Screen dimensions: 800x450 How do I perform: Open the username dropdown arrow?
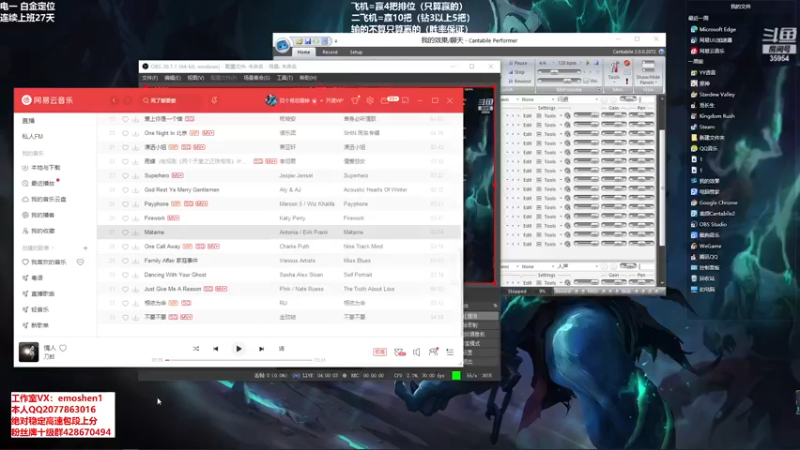click(x=321, y=101)
